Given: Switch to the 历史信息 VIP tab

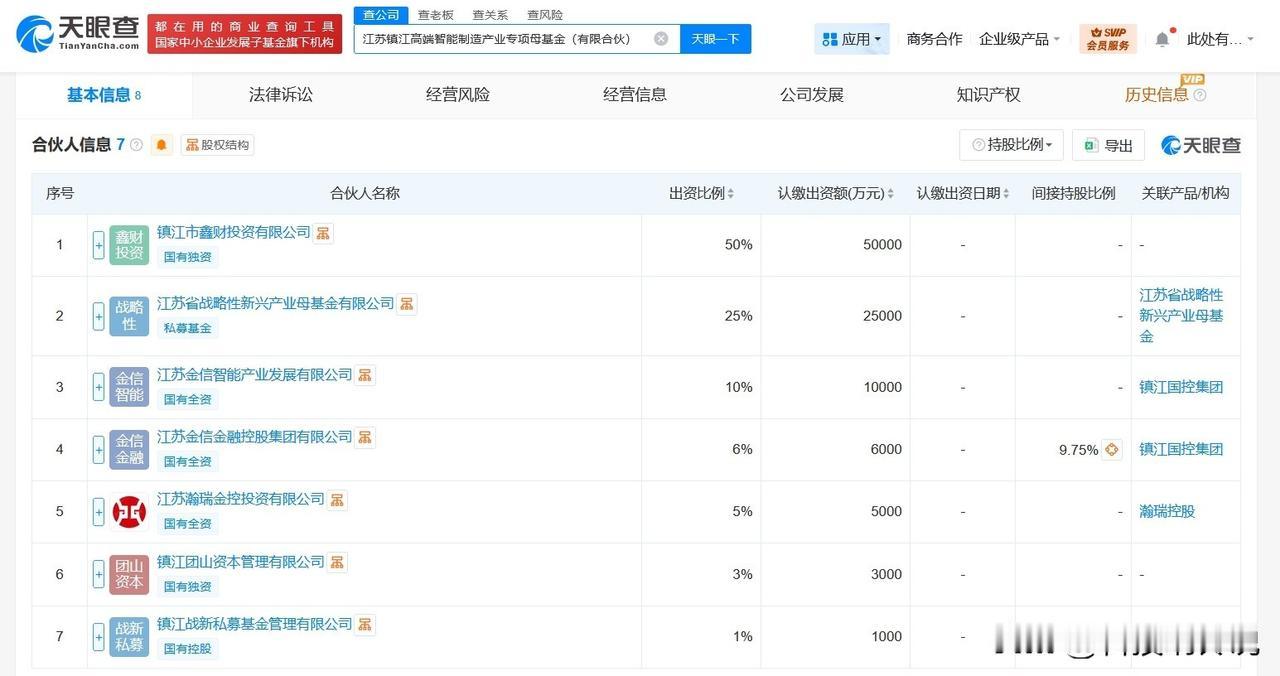Looking at the screenshot, I should (x=1157, y=95).
